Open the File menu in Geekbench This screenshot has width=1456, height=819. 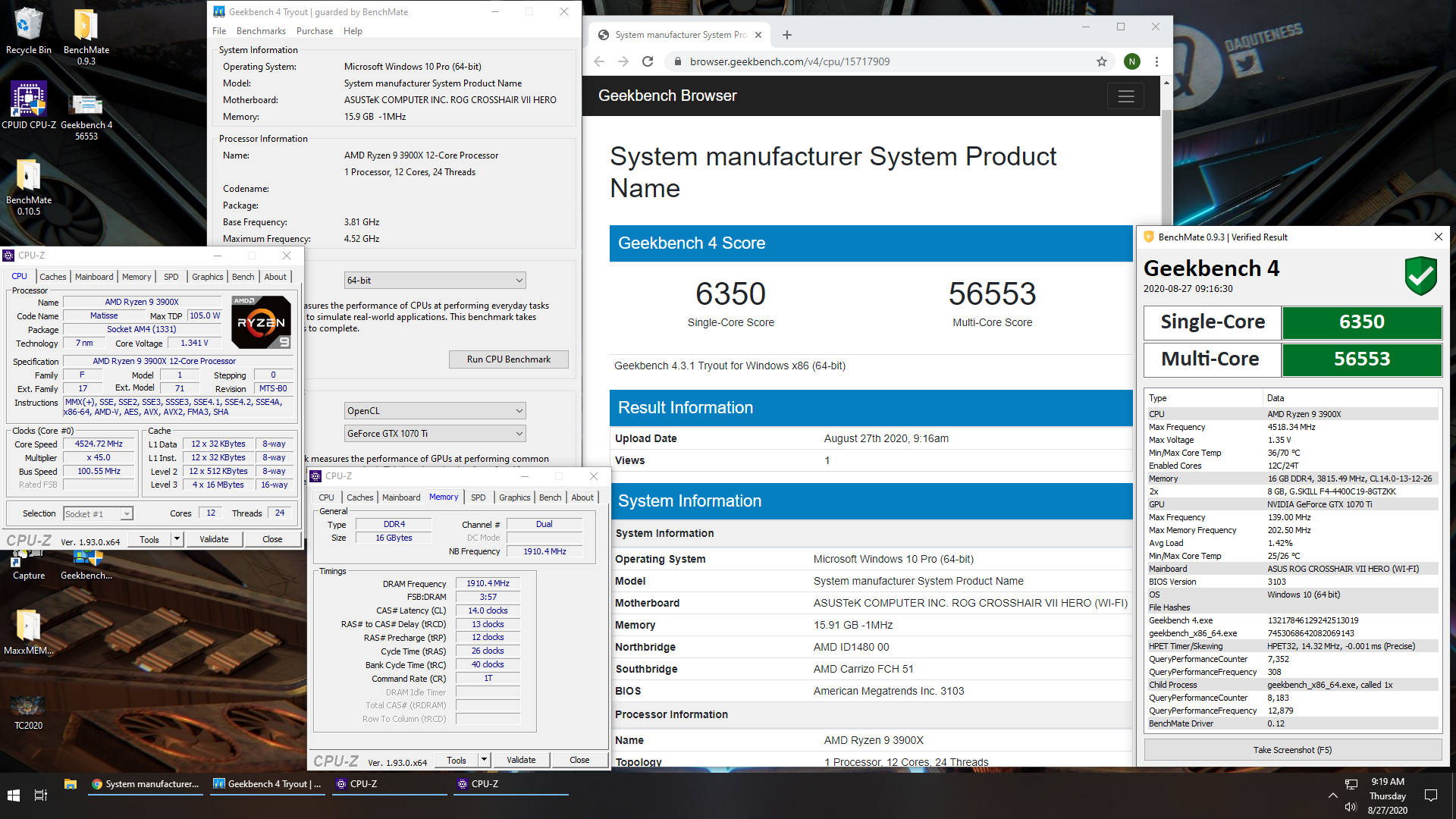click(219, 31)
